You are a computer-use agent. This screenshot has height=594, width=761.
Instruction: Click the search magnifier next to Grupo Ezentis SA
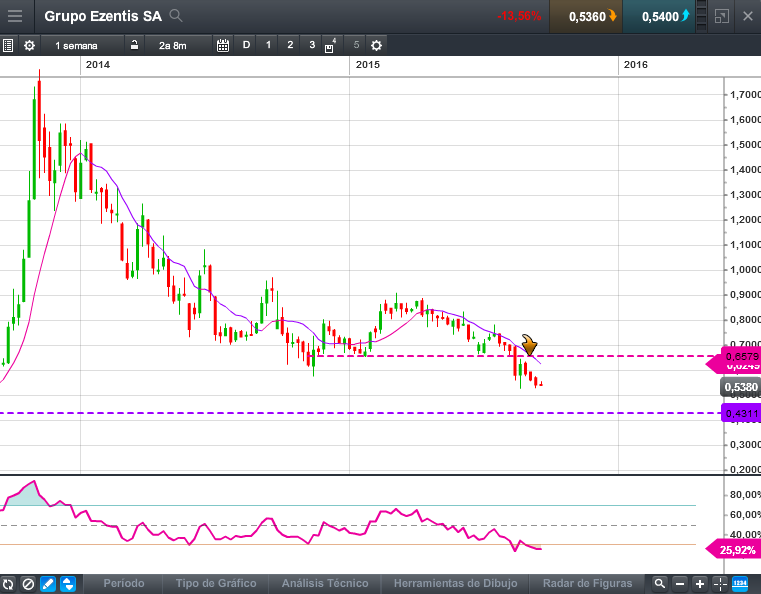click(176, 16)
